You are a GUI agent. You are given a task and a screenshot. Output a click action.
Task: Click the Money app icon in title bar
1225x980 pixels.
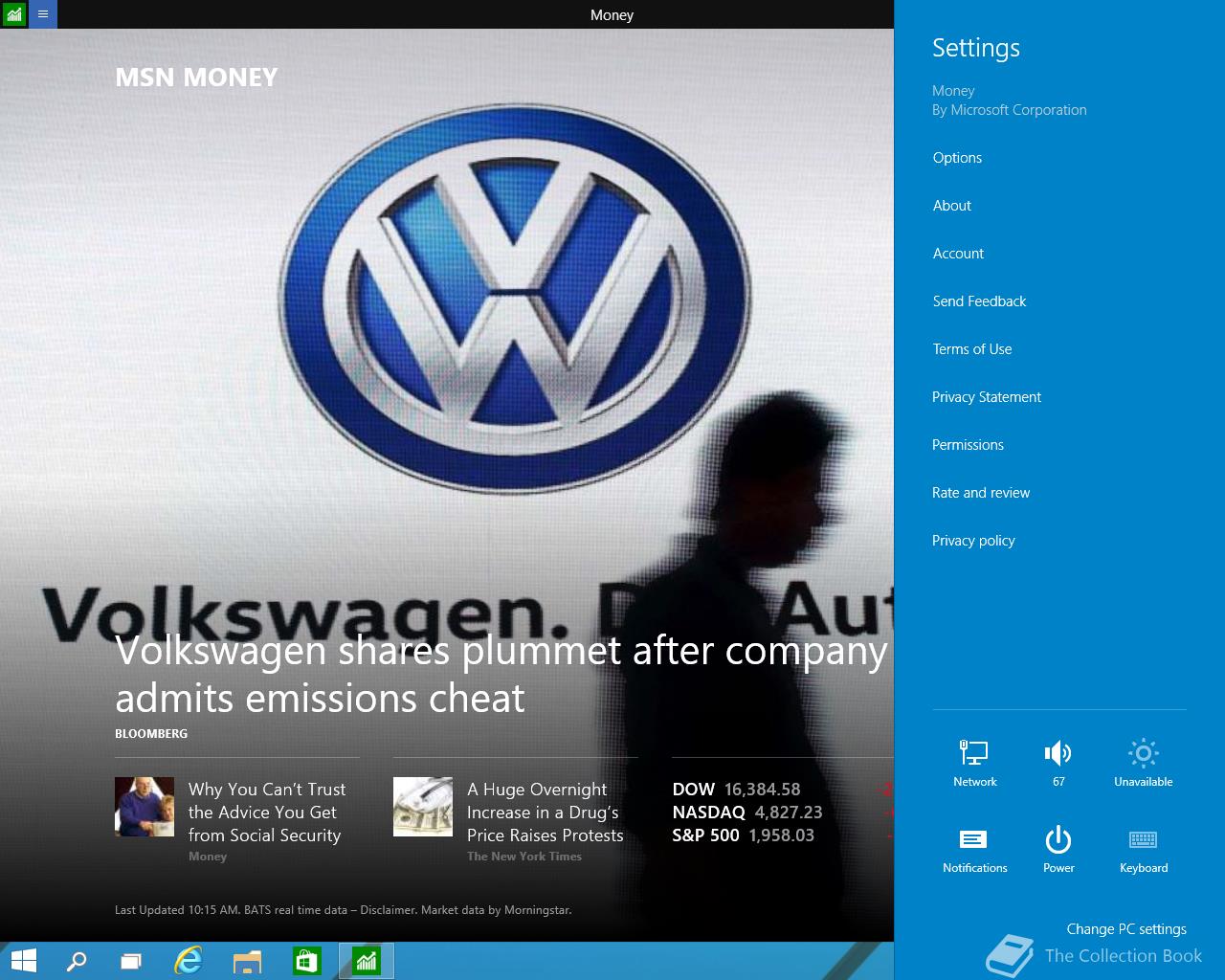pyautogui.click(x=13, y=14)
